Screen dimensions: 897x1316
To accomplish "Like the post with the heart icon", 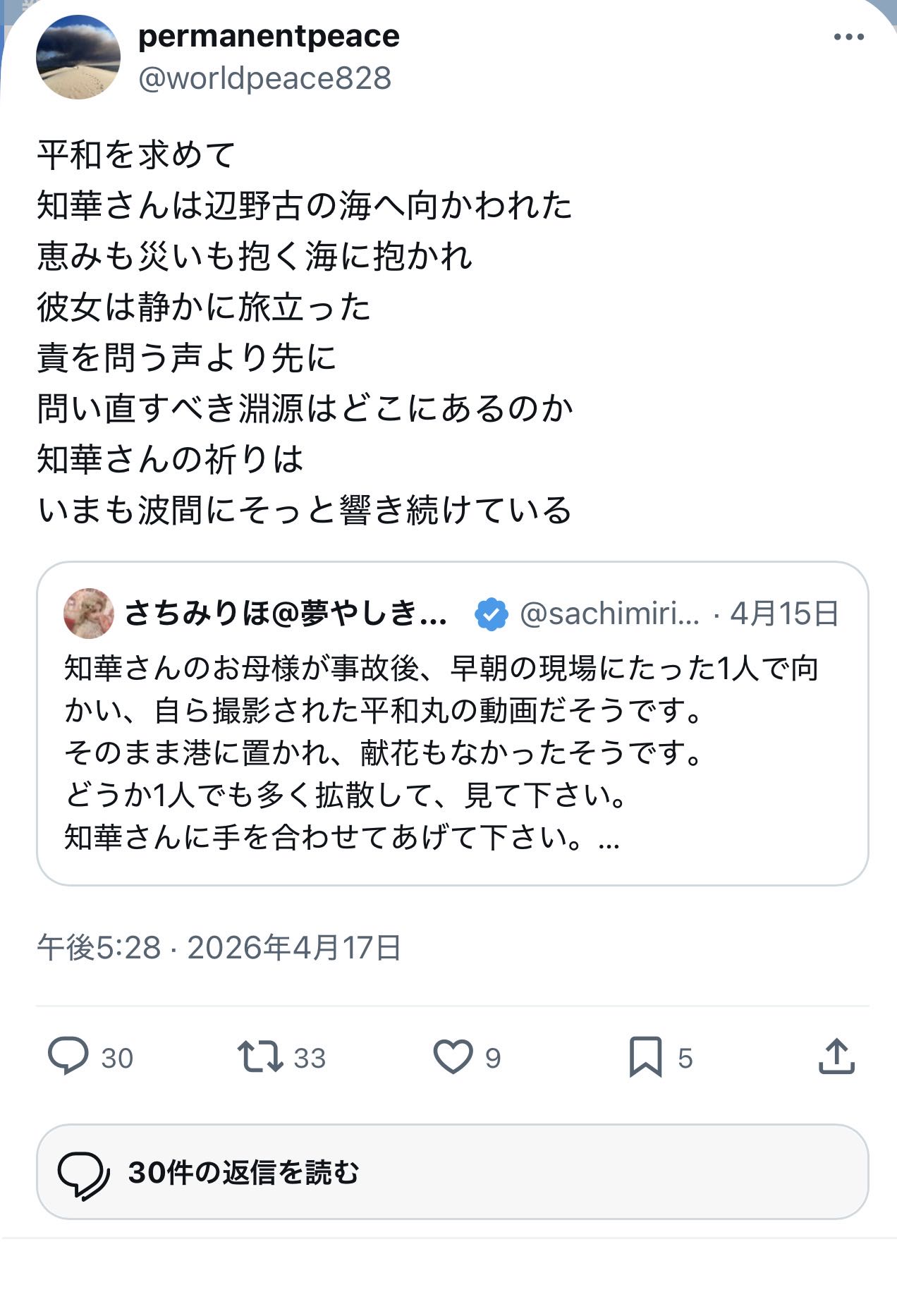I will tap(452, 1056).
